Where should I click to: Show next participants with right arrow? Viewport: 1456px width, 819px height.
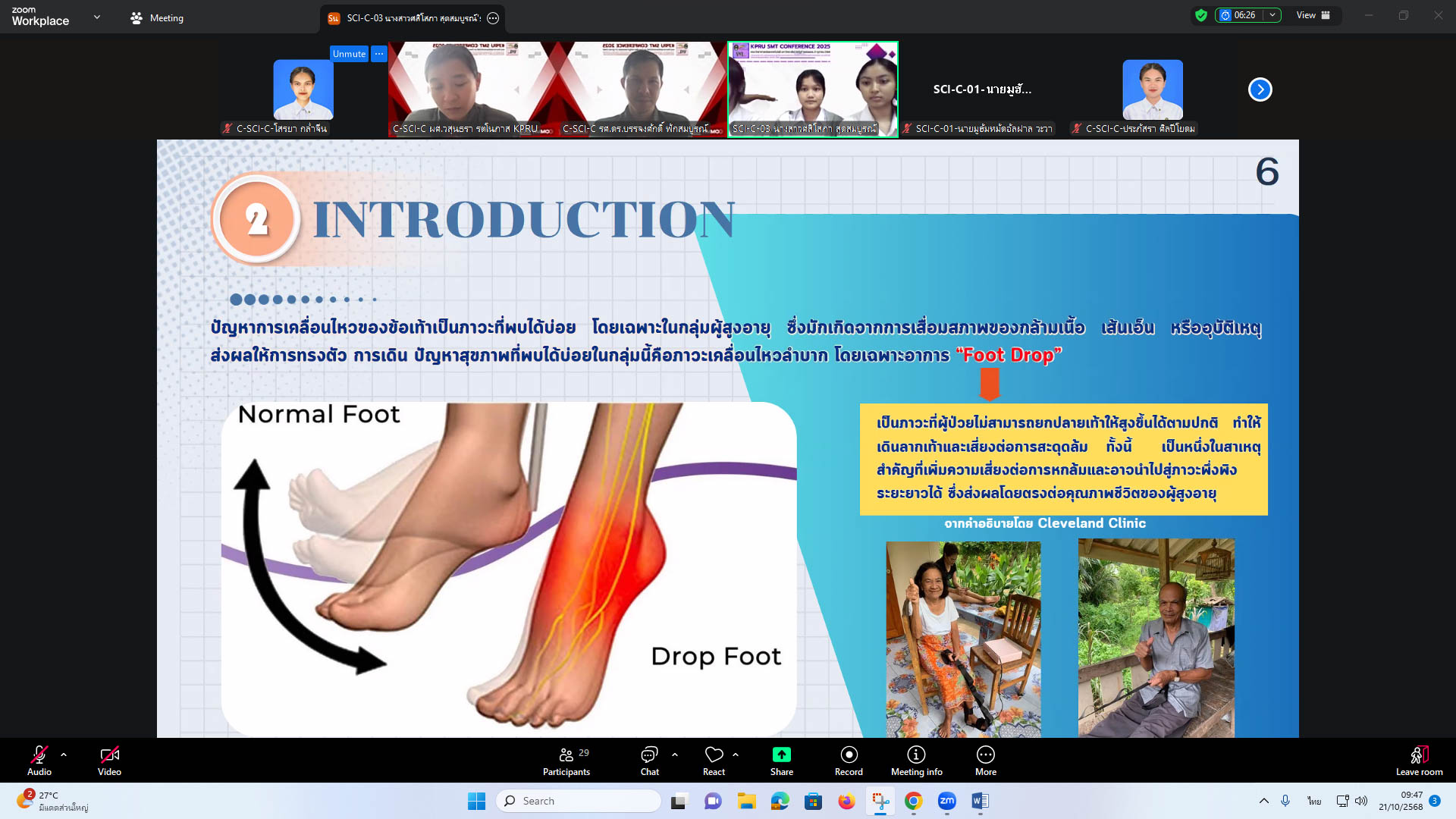click(x=1260, y=89)
